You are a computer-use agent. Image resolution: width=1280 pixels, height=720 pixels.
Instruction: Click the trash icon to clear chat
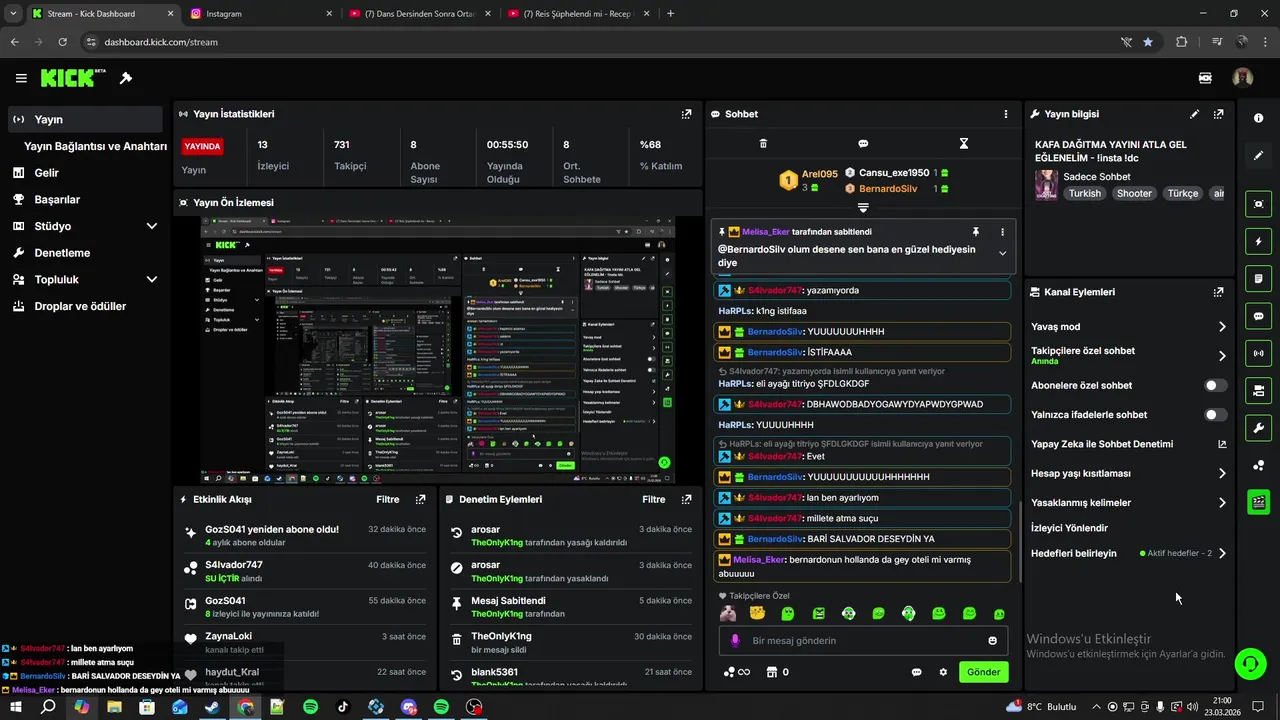763,144
